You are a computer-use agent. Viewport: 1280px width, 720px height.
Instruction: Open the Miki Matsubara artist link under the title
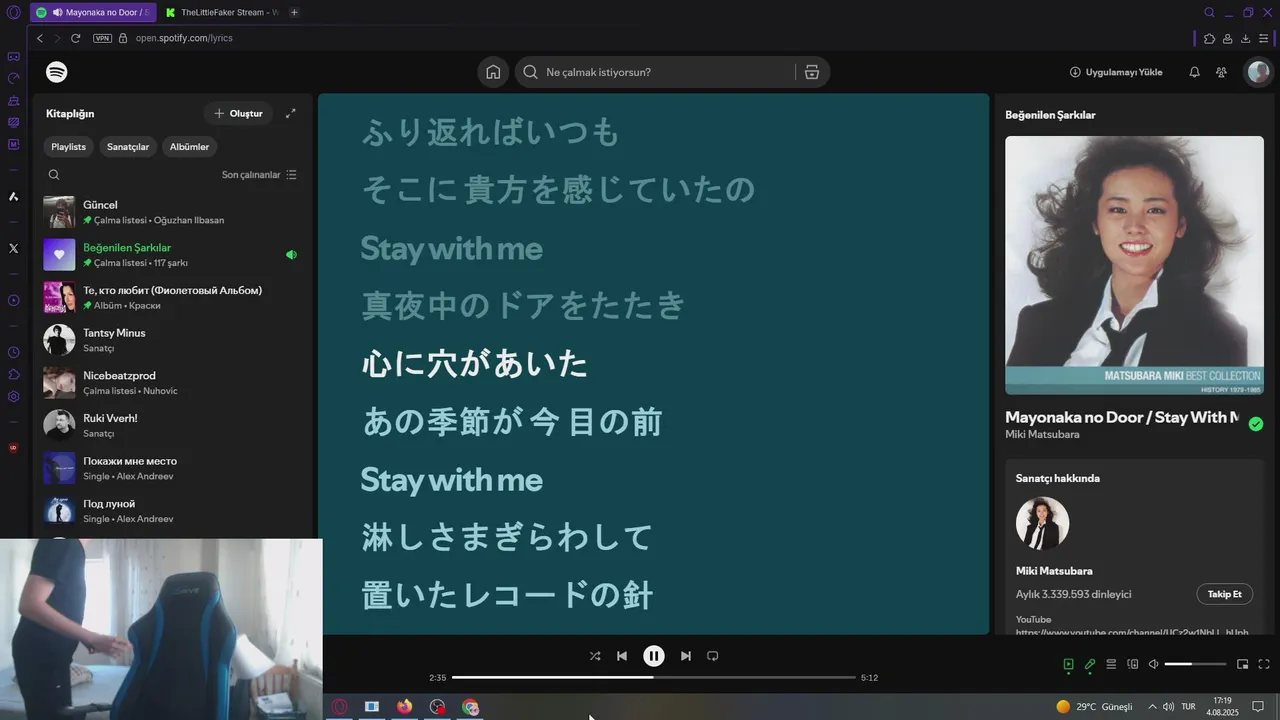click(x=1042, y=434)
